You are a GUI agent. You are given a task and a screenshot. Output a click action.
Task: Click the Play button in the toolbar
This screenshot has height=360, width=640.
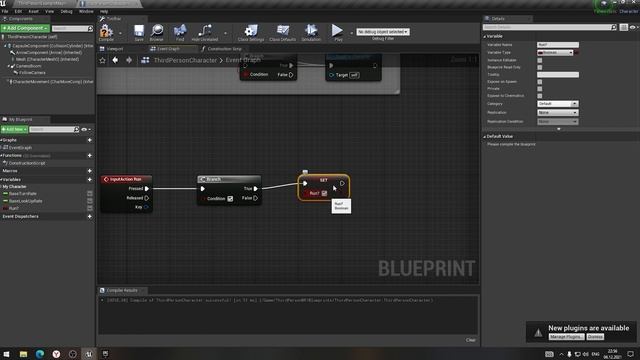click(x=337, y=32)
